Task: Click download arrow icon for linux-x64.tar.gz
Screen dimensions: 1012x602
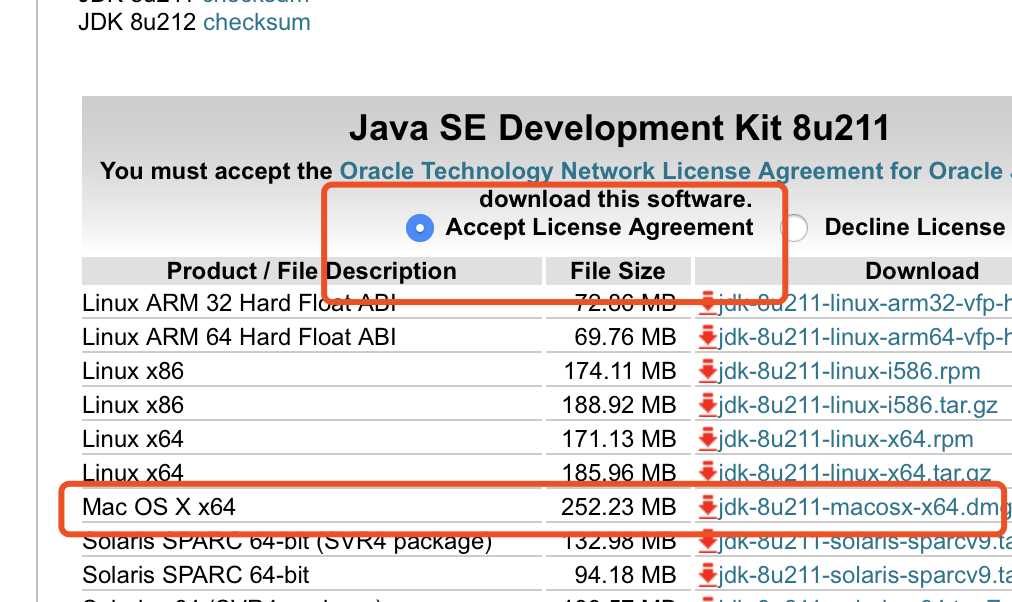Action: click(x=708, y=473)
